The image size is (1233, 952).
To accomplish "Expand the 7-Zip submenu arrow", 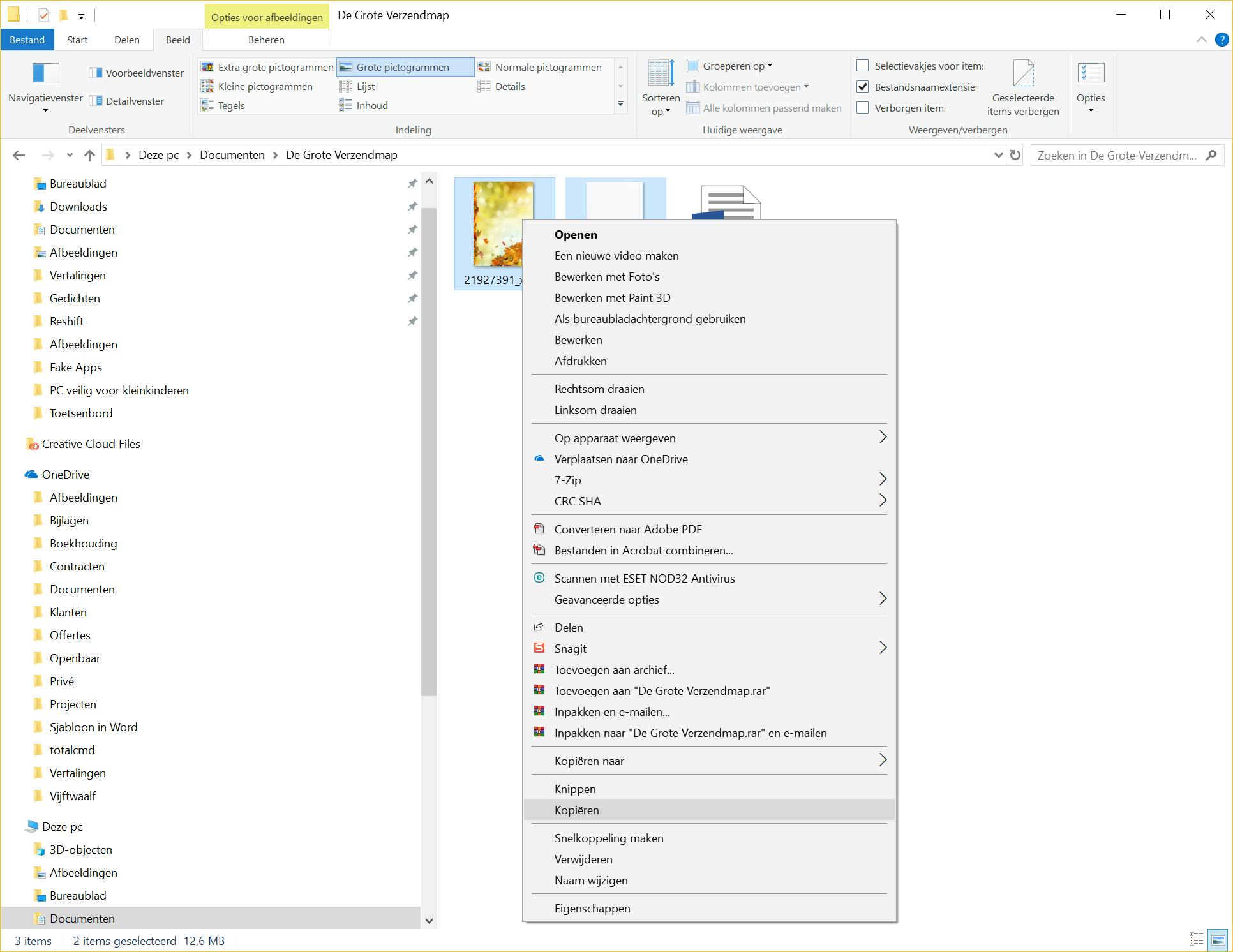I will click(x=883, y=480).
